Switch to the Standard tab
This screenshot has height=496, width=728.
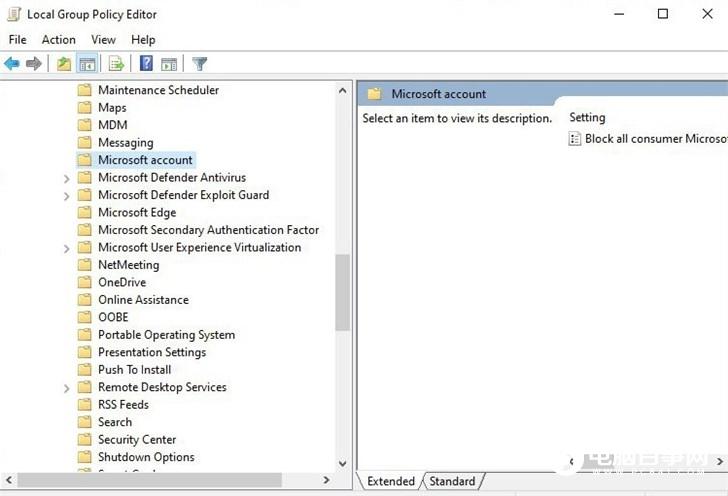pos(452,481)
